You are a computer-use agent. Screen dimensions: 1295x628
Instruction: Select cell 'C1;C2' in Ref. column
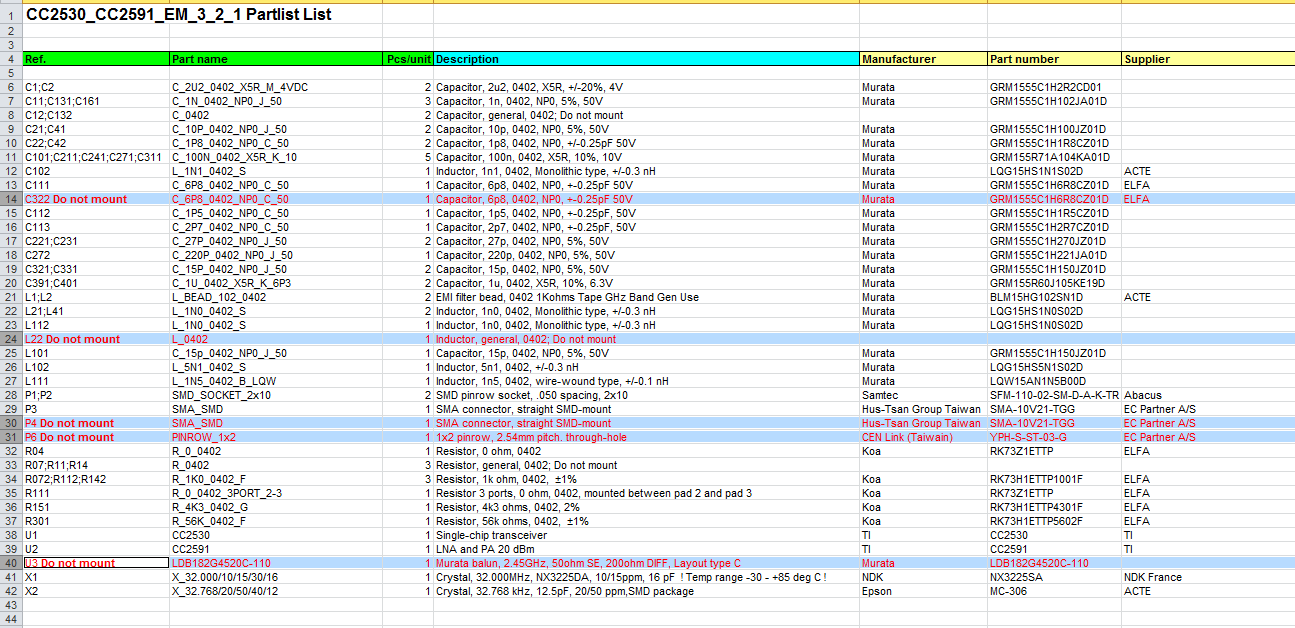coord(96,87)
